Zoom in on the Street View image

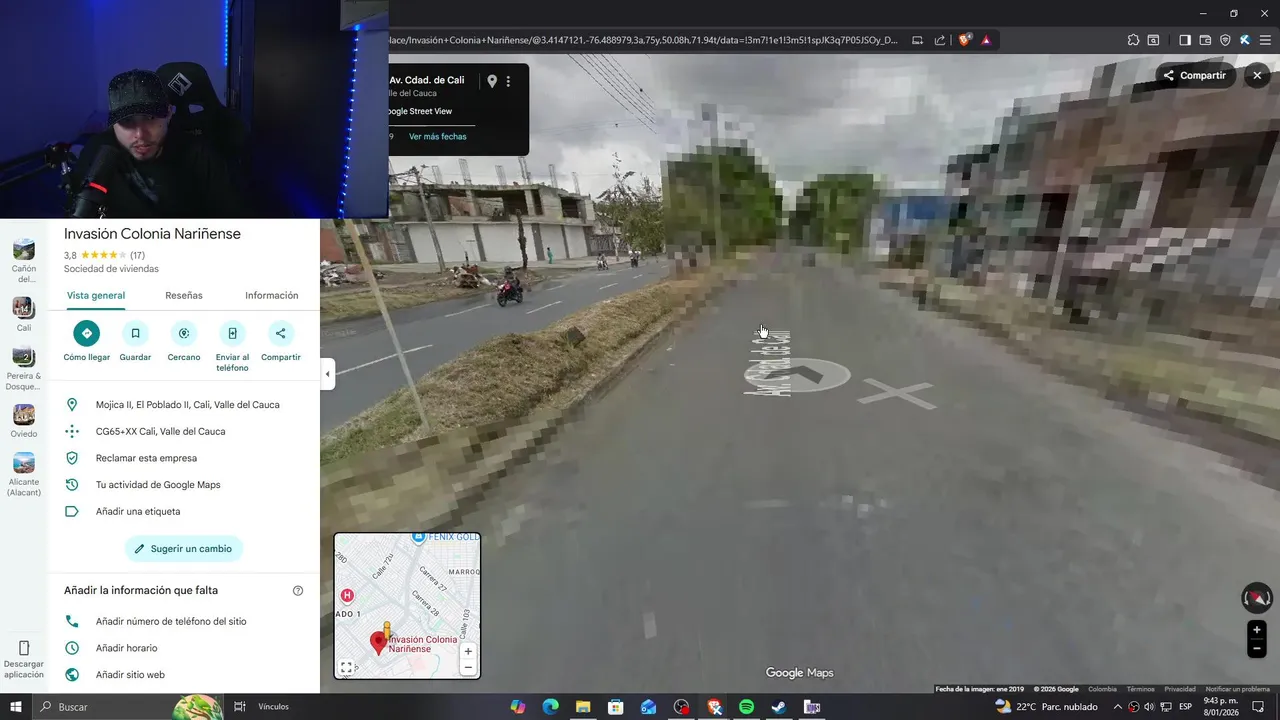coord(1257,630)
